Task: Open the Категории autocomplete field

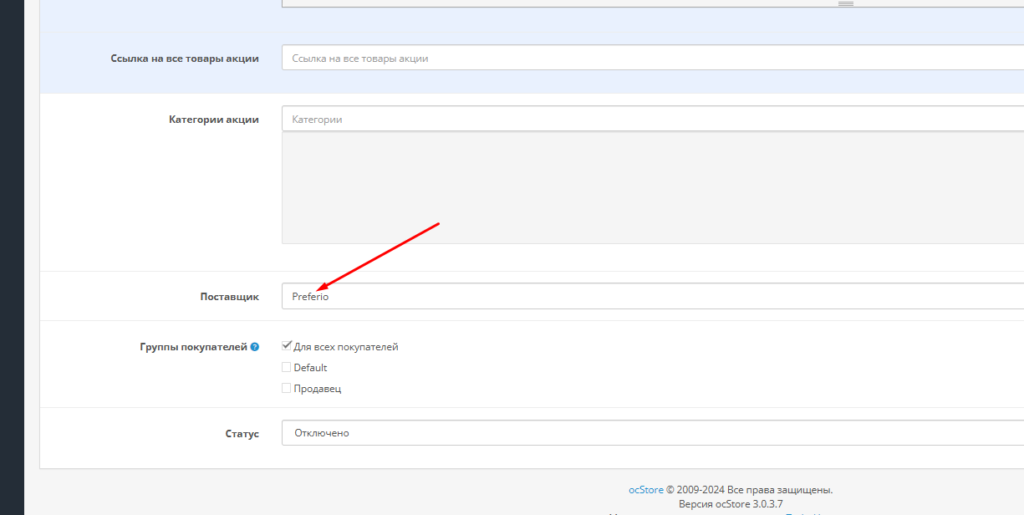Action: pyautogui.click(x=652, y=119)
